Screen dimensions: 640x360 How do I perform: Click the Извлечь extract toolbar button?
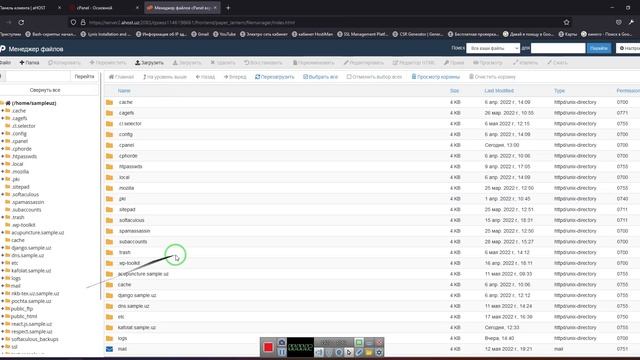(x=525, y=63)
